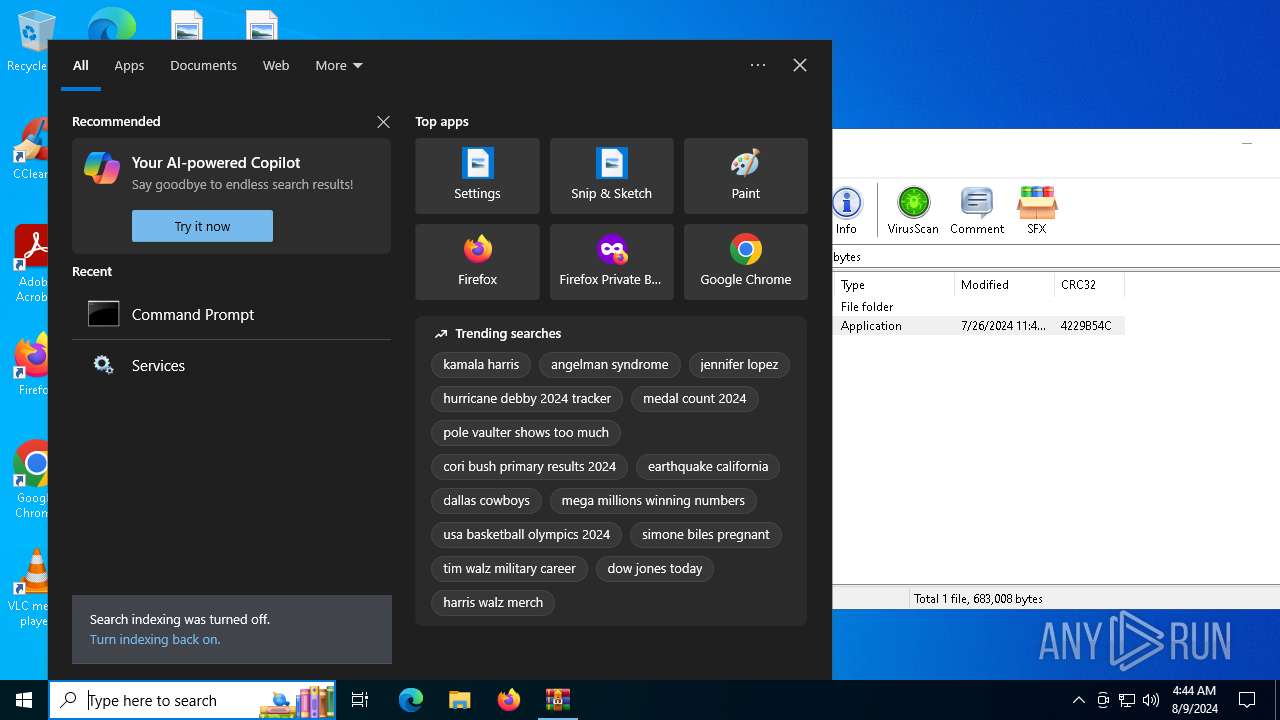Click CRC32 value 4229B54C in WinRAR
The width and height of the screenshot is (1280, 720).
(x=1086, y=326)
